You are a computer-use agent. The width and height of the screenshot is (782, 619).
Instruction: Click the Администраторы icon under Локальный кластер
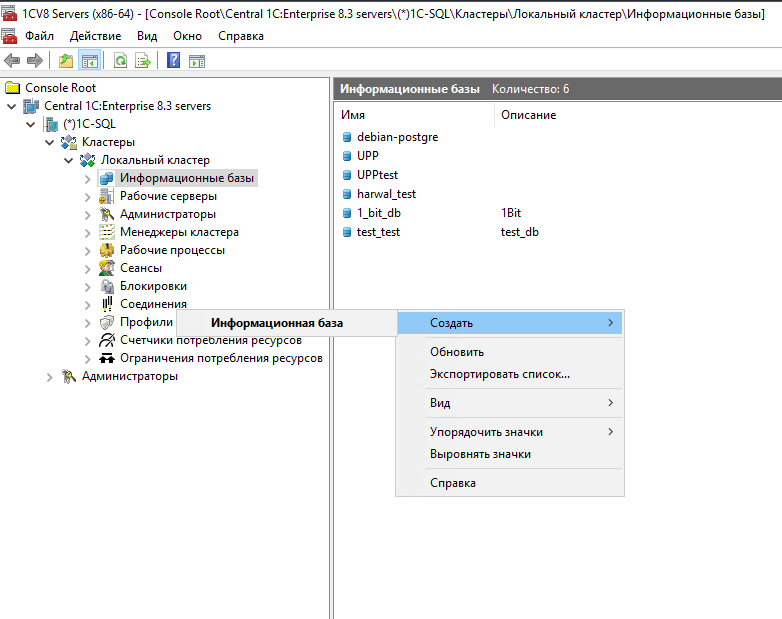[106, 214]
